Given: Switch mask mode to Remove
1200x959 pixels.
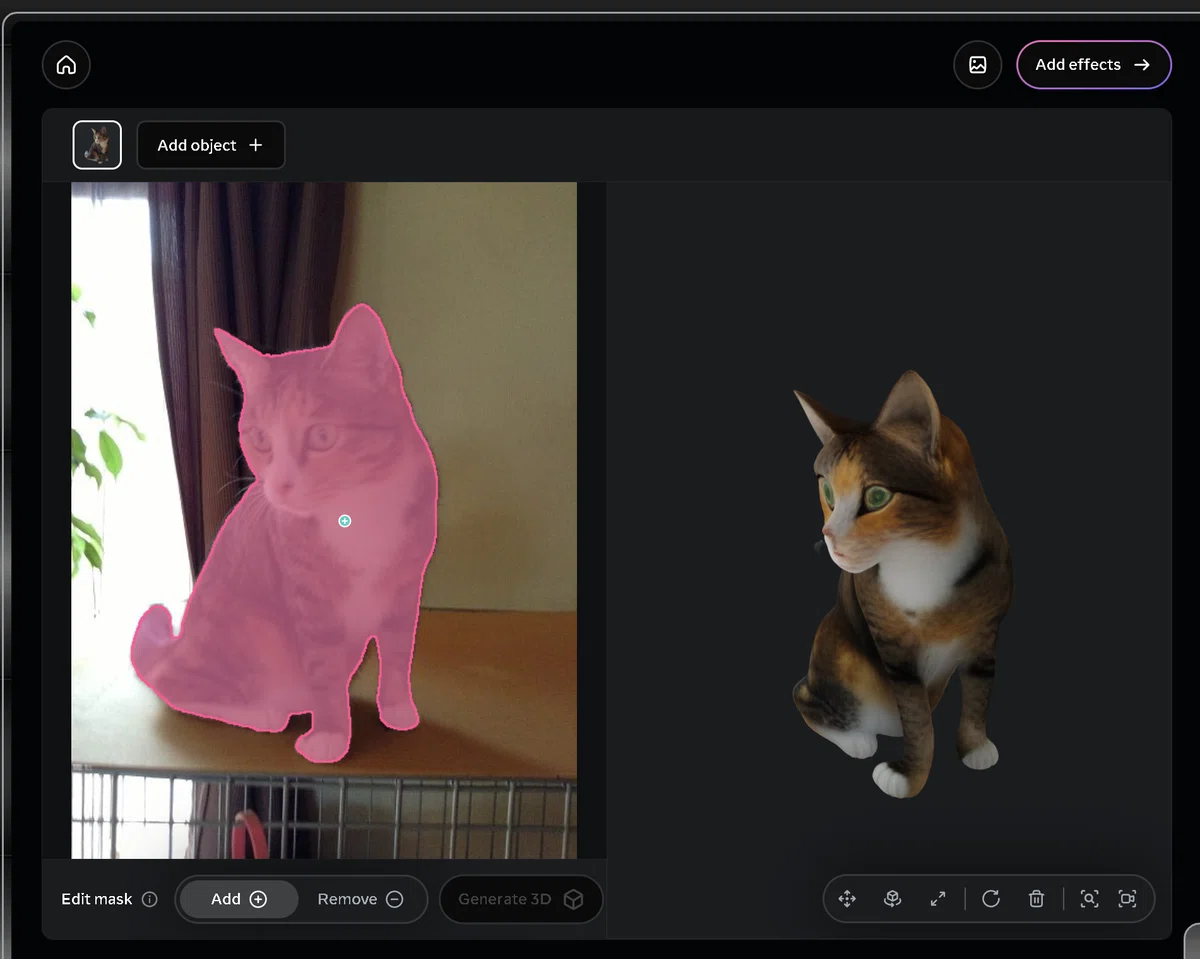Looking at the screenshot, I should (360, 899).
